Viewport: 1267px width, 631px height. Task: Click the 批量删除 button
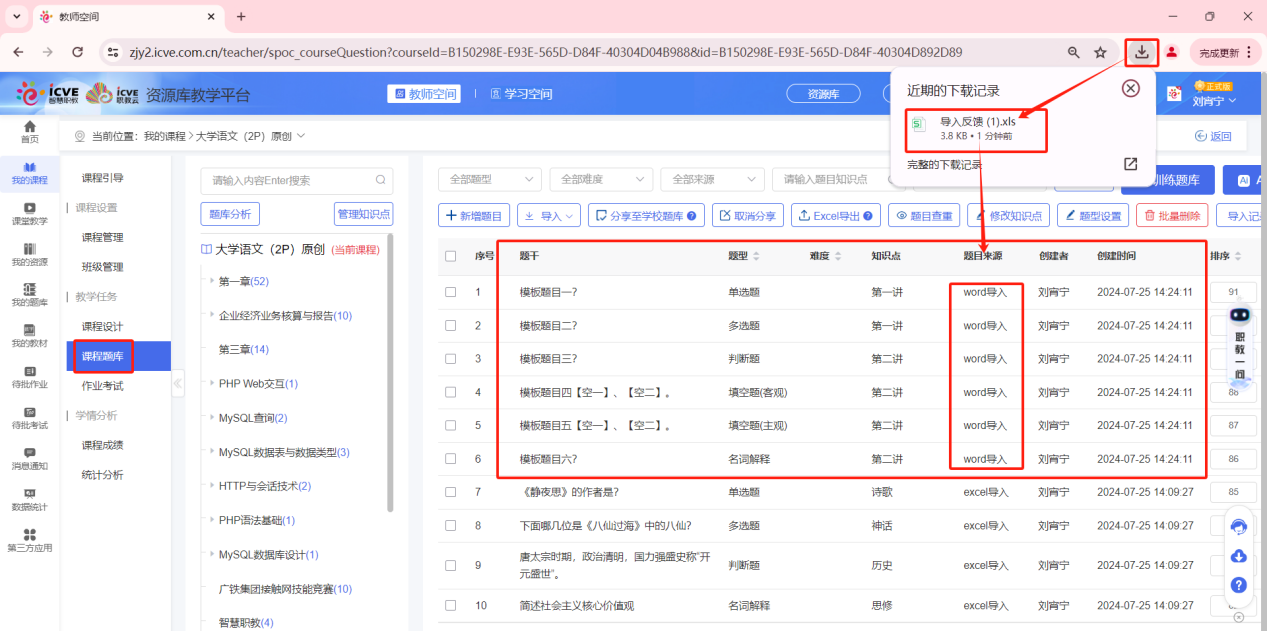coord(1172,215)
